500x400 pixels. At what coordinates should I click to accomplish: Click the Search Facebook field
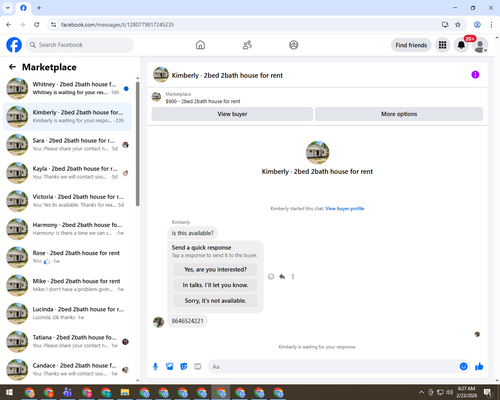pyautogui.click(x=80, y=45)
